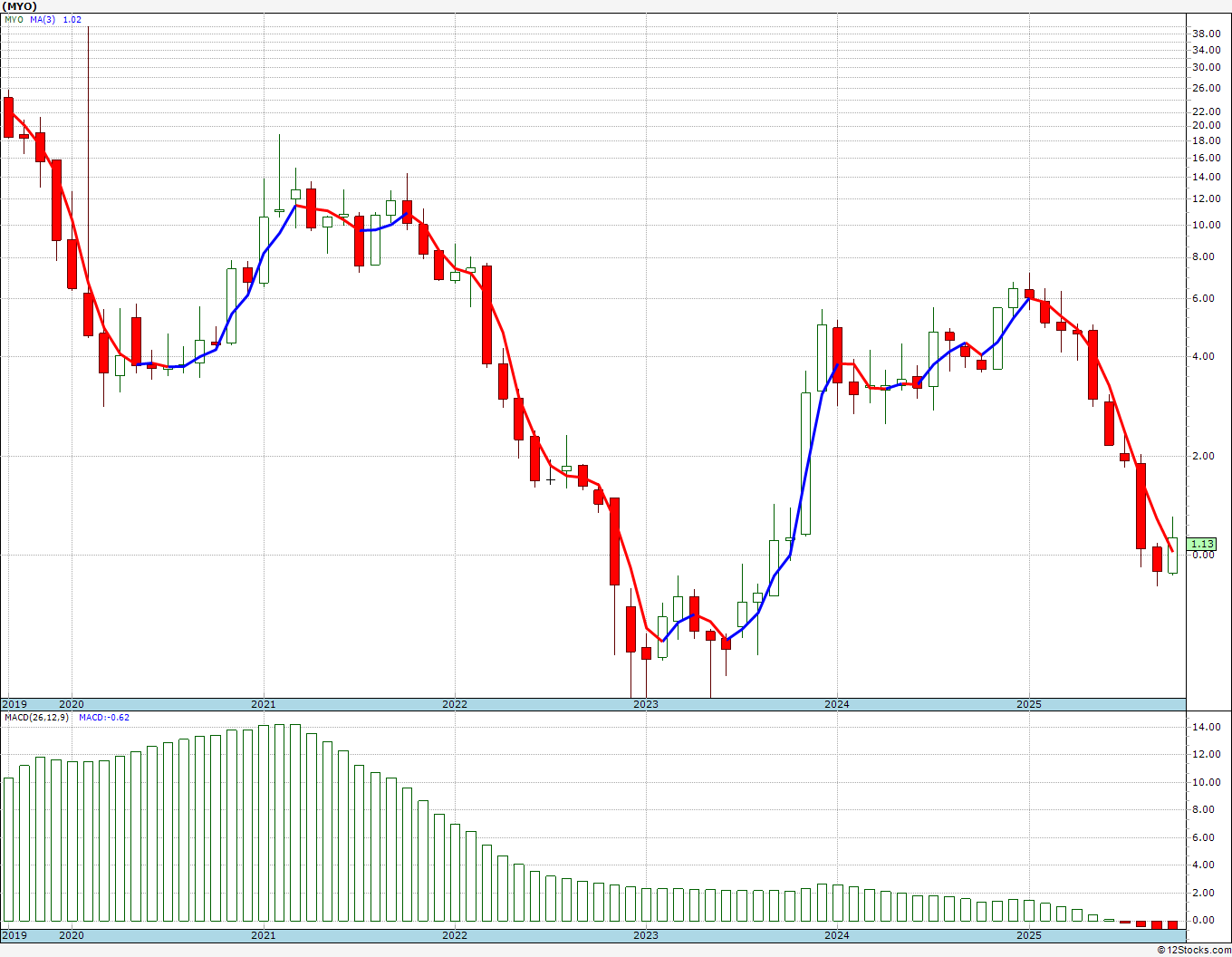Click the 10.00 label on the price axis

click(x=1205, y=225)
